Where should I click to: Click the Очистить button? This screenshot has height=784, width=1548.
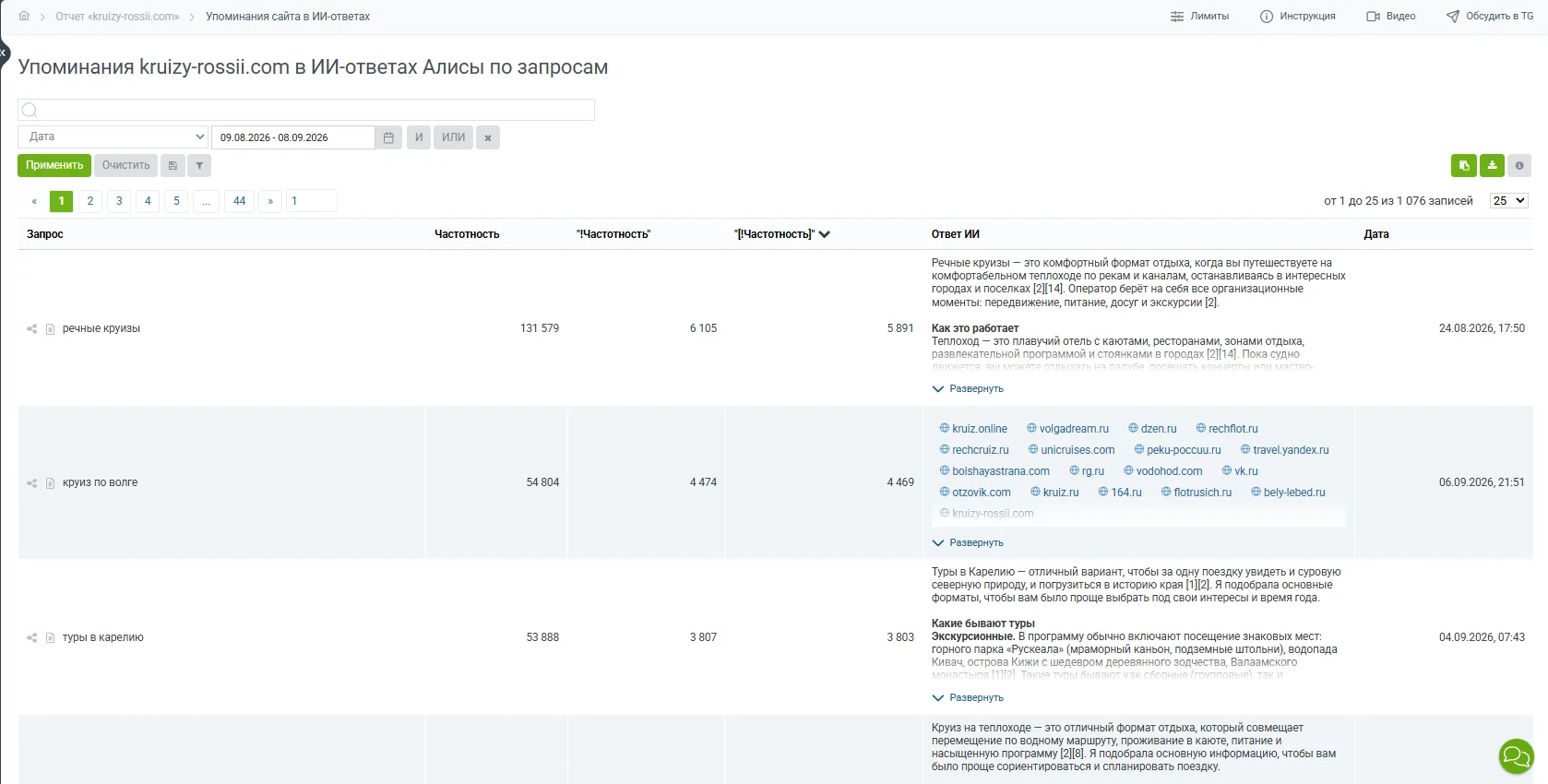click(x=126, y=165)
